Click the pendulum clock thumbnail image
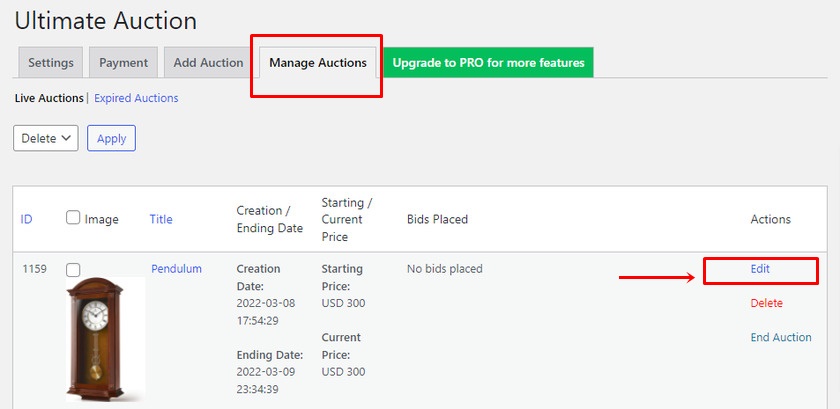This screenshot has width=840, height=409. click(105, 339)
